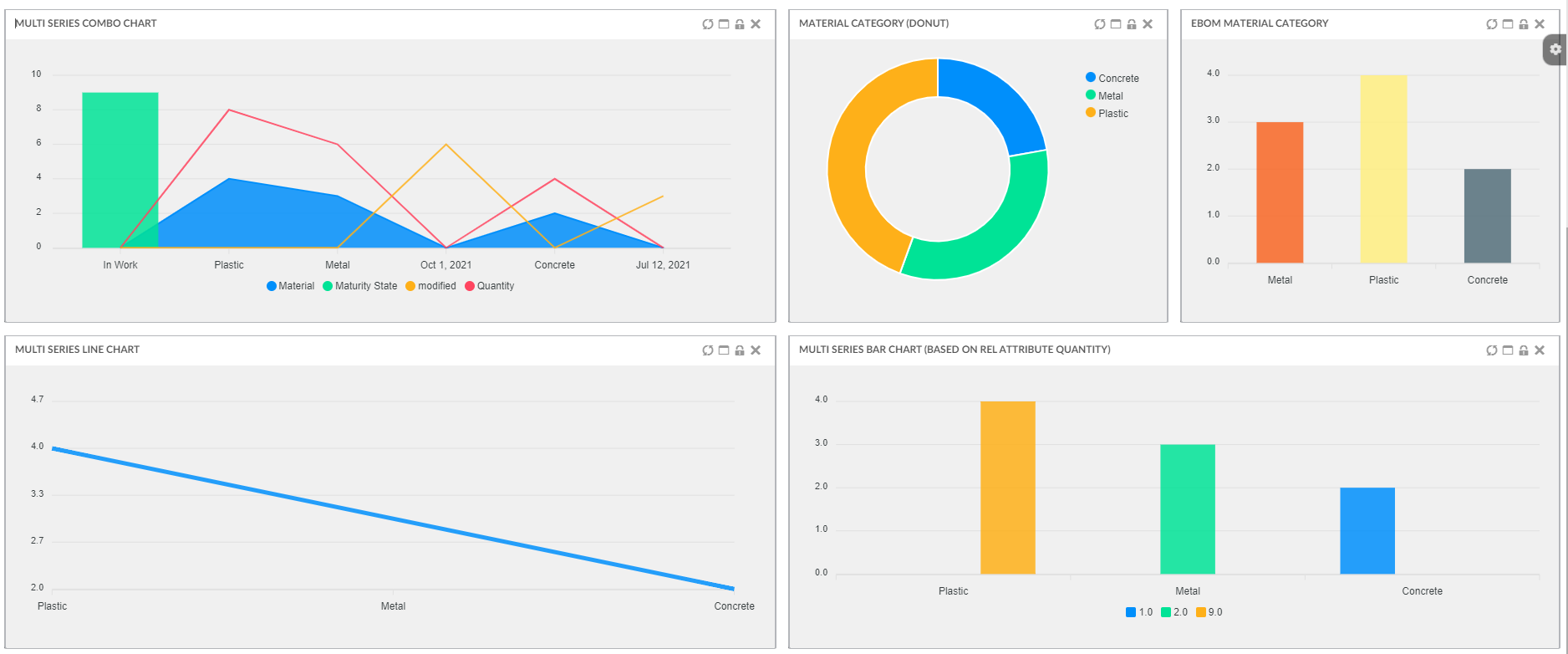Refresh the EBOM Material Category widget
The height and width of the screenshot is (654, 1568).
[1491, 24]
